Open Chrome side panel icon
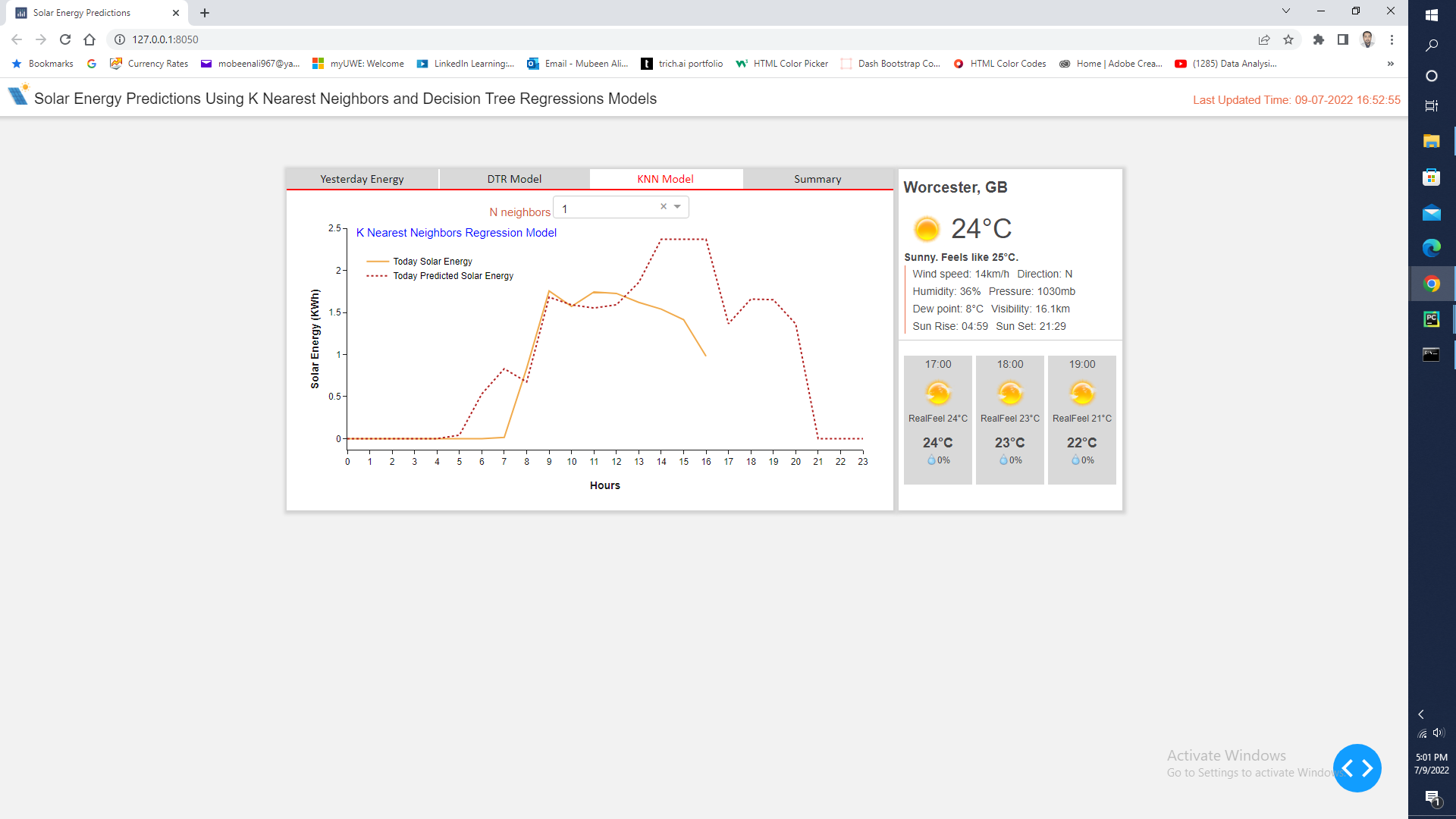 pyautogui.click(x=1343, y=39)
